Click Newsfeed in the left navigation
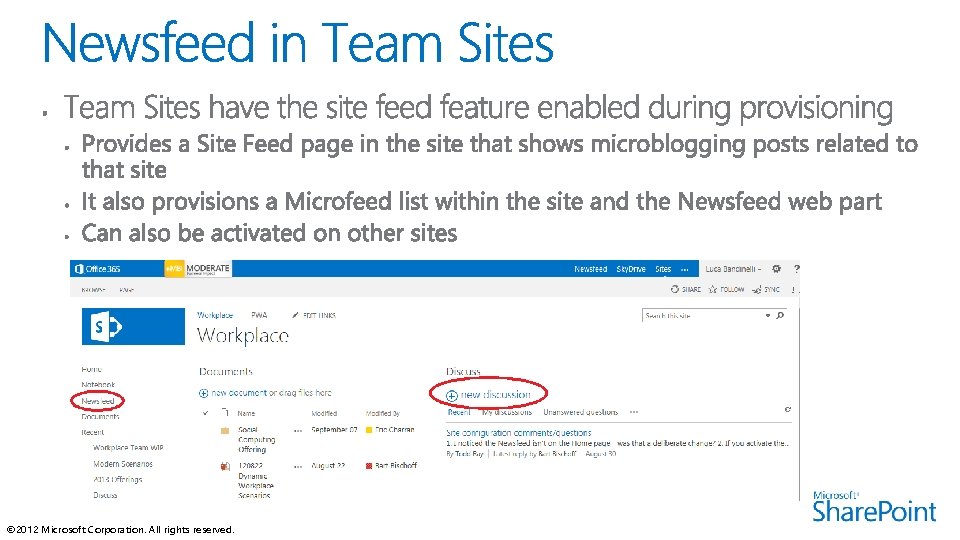Screen dimensions: 960x540 (98, 401)
